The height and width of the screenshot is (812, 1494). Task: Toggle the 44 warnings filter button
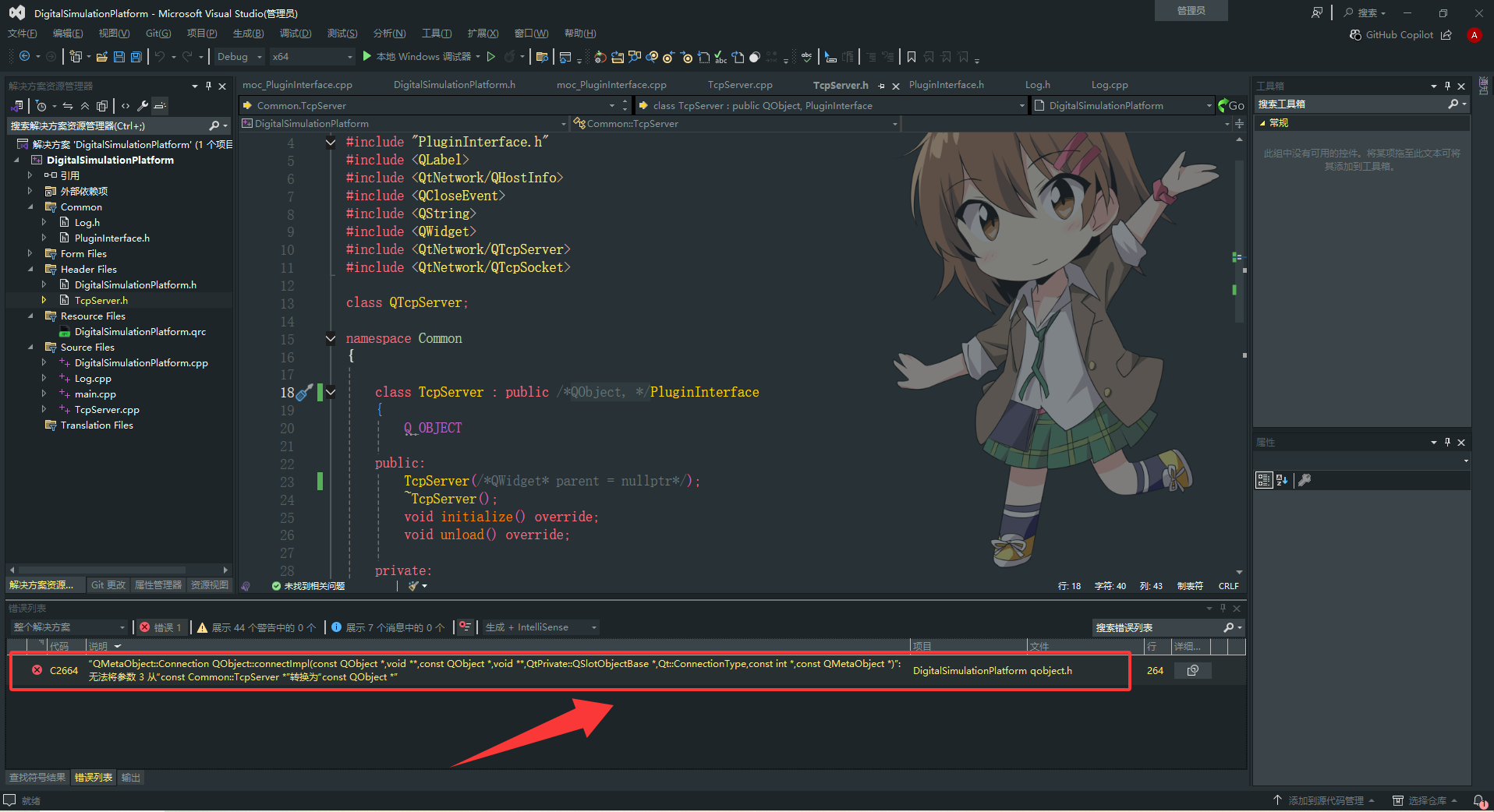point(257,627)
